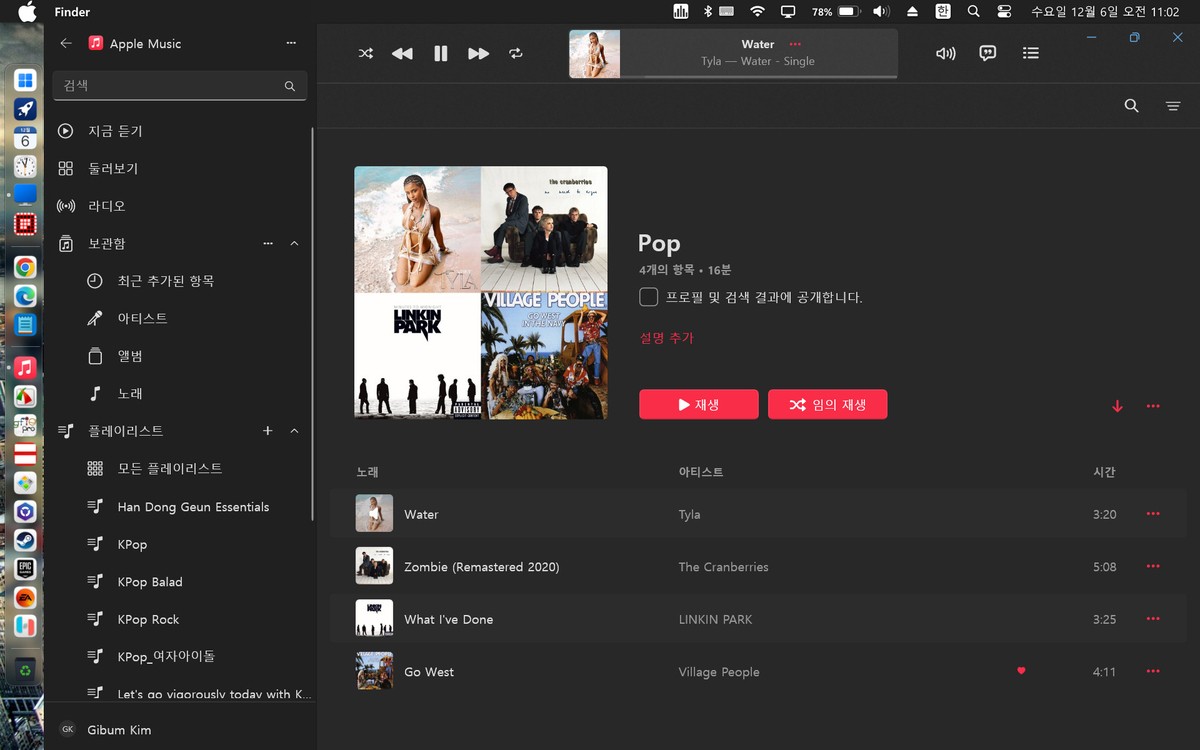Open more options for Go West
The image size is (1200, 750).
pyautogui.click(x=1153, y=671)
